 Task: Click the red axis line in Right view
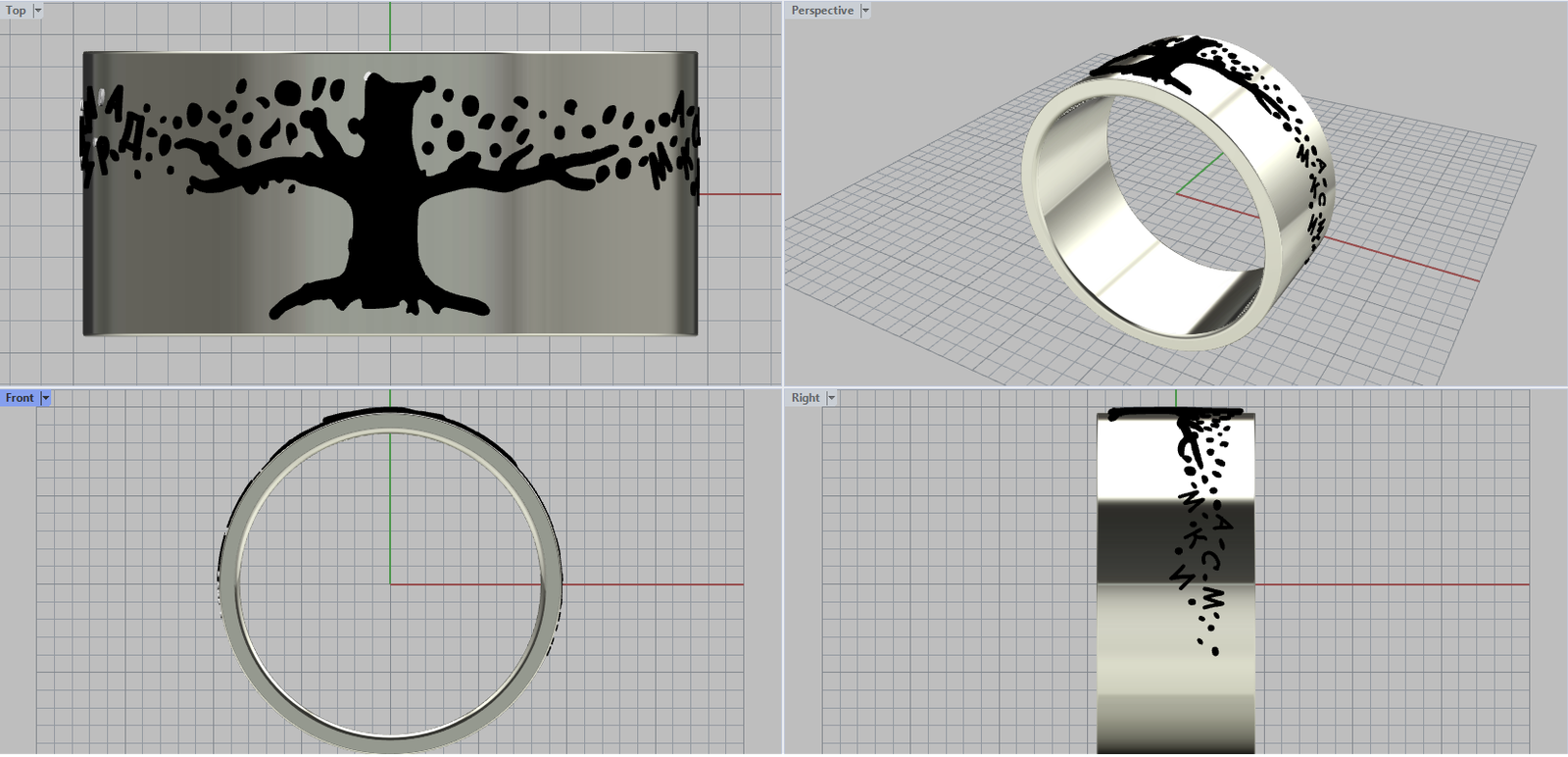(1392, 584)
